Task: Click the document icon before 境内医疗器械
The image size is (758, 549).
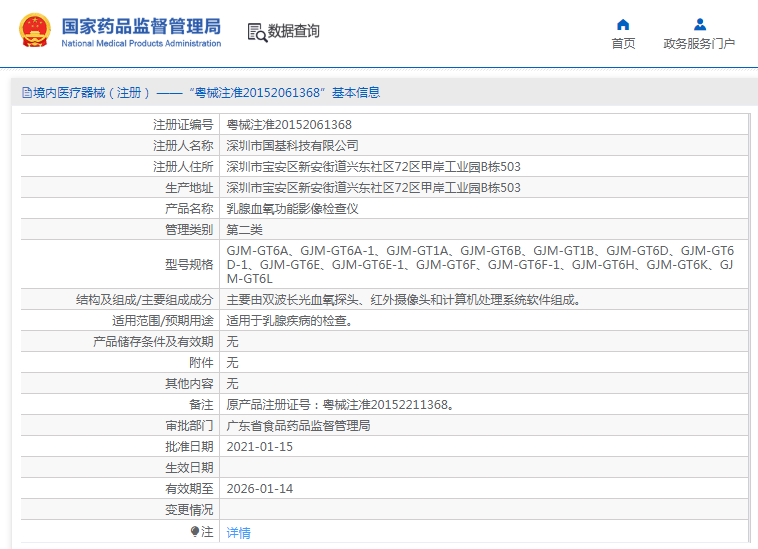Action: 27,92
